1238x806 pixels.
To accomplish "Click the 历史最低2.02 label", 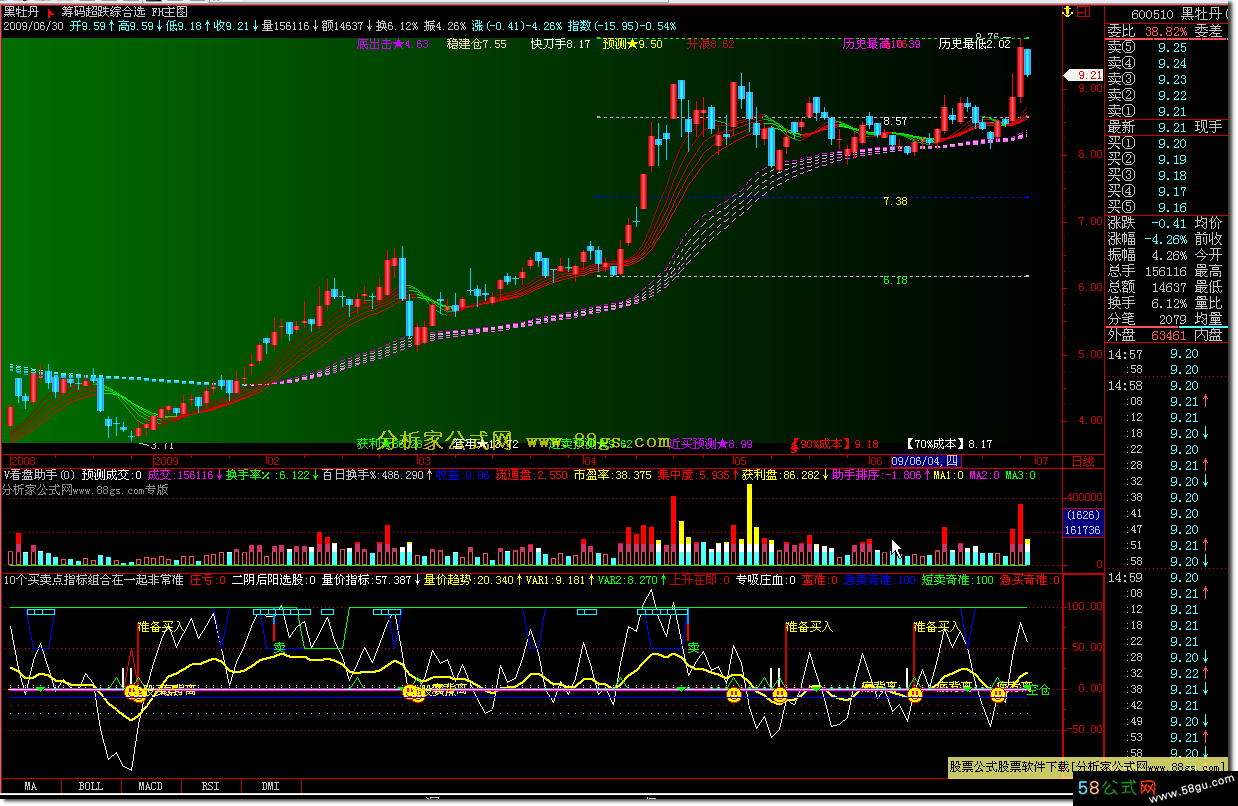I will [x=975, y=44].
